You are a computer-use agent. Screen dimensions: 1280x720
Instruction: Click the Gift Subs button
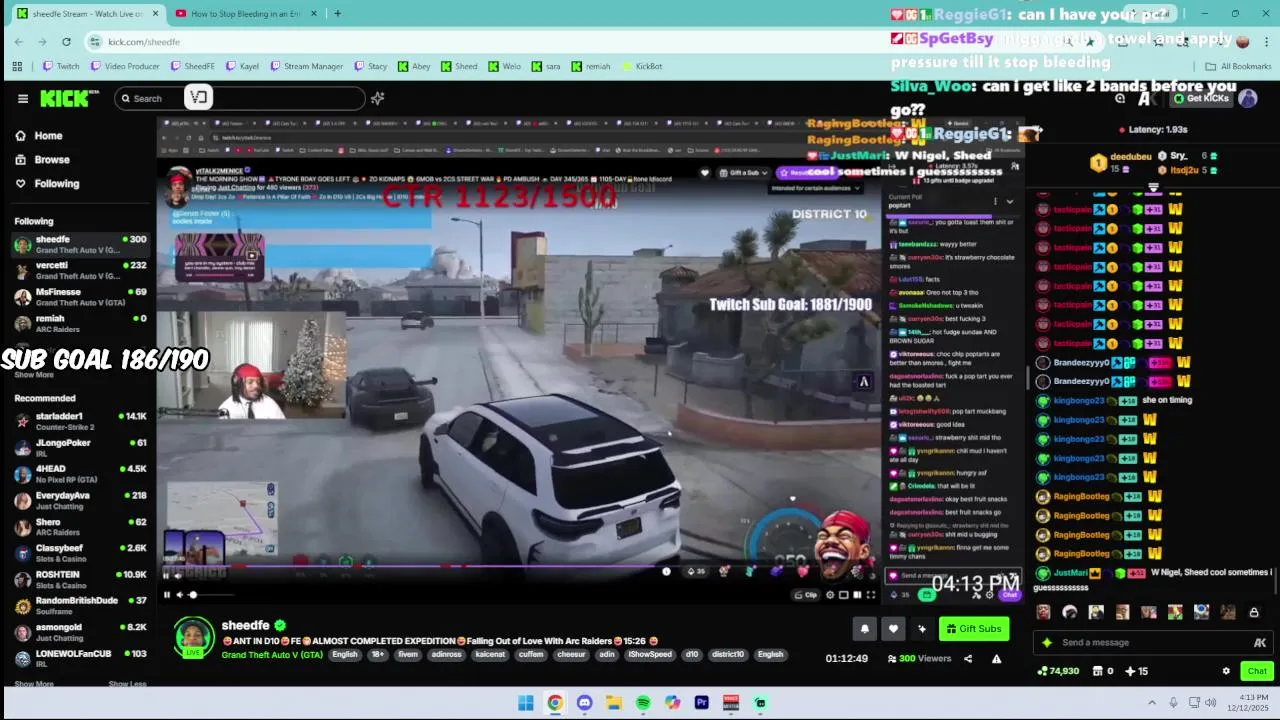click(973, 629)
